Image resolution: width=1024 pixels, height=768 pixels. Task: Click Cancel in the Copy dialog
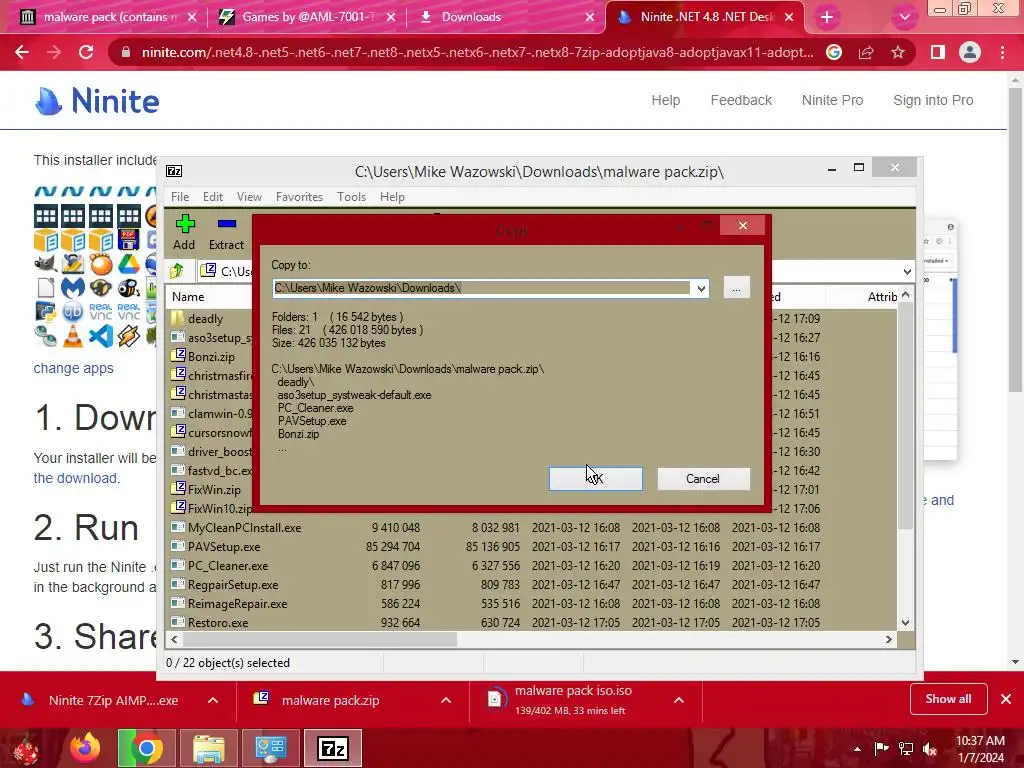pyautogui.click(x=703, y=479)
